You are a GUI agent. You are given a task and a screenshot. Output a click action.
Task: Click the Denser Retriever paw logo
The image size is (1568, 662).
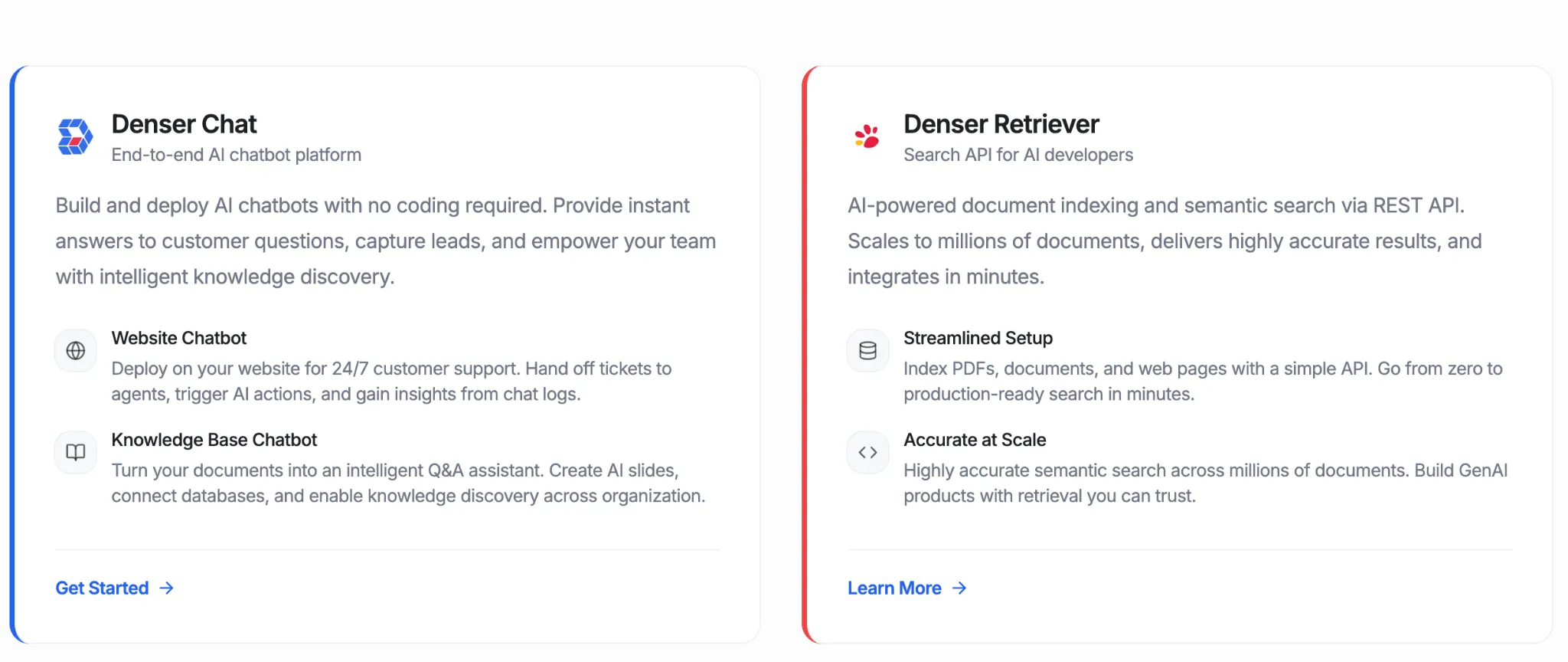pyautogui.click(x=867, y=136)
